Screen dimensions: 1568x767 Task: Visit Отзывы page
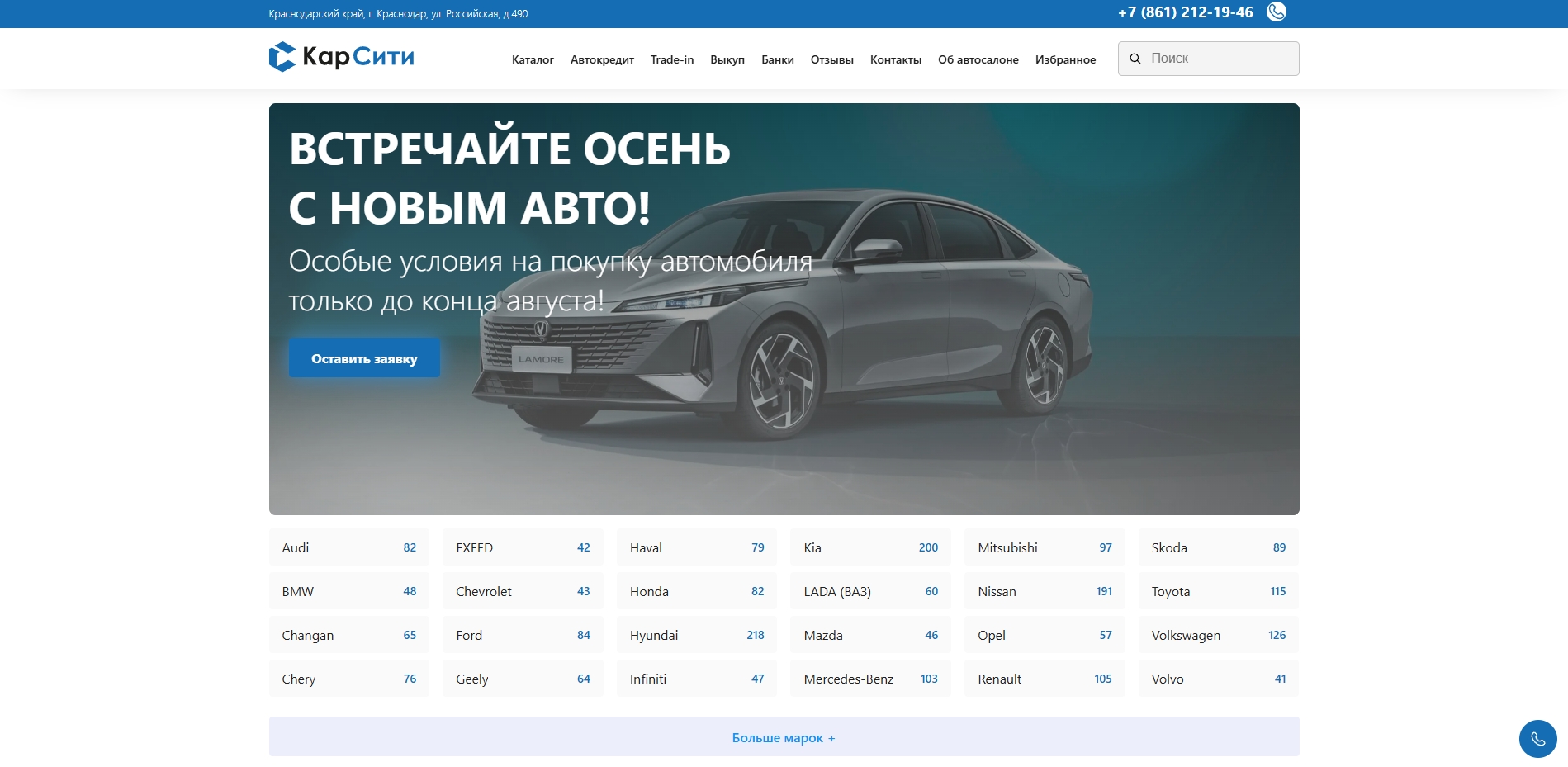point(831,59)
